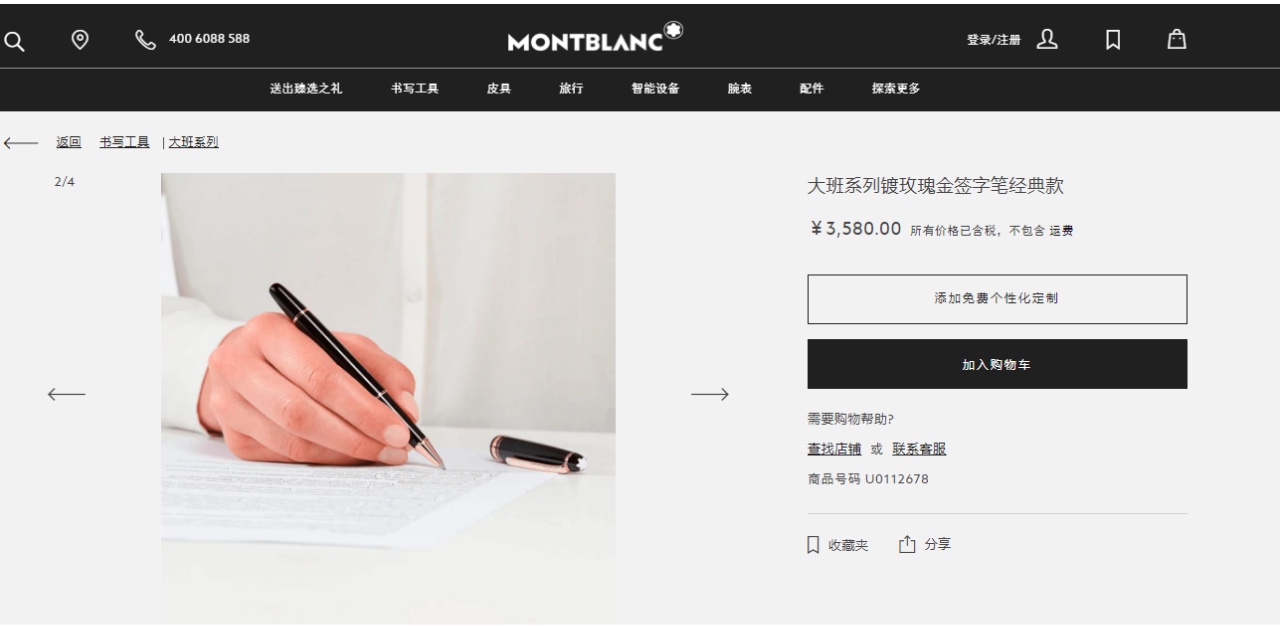Click 添加免费个性化定制 button
This screenshot has width=1280, height=626.
(997, 299)
